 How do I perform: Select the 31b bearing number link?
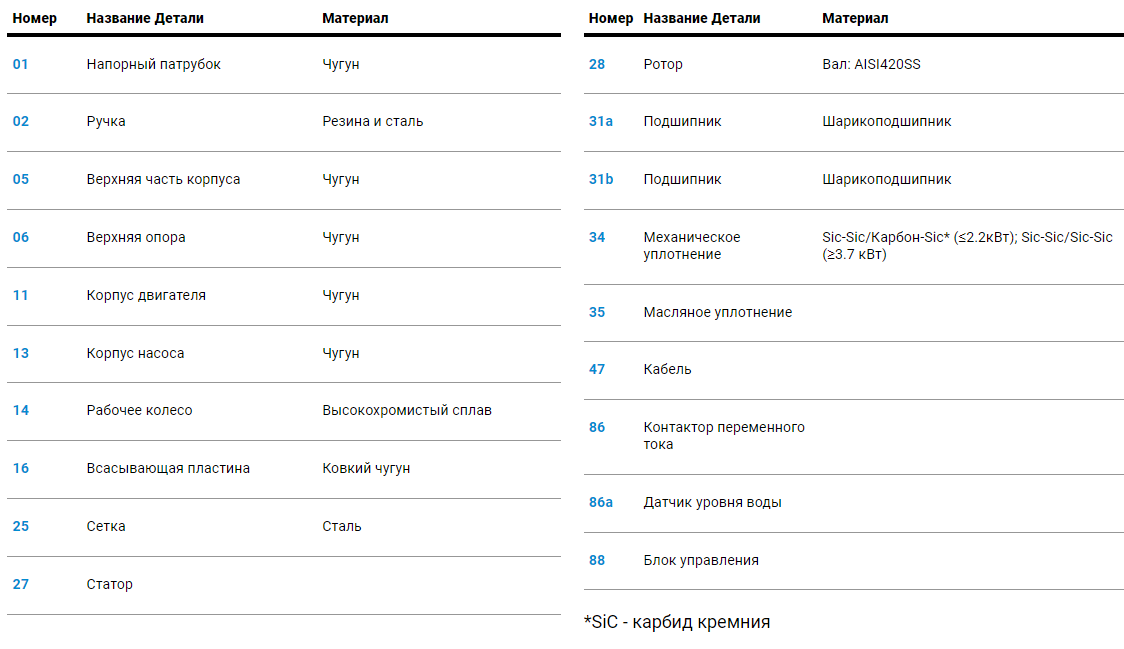pos(601,179)
